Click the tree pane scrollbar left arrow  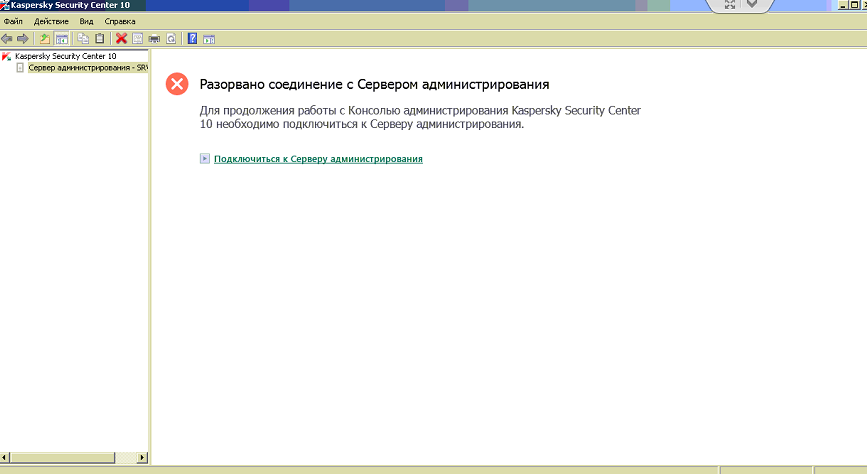point(5,457)
